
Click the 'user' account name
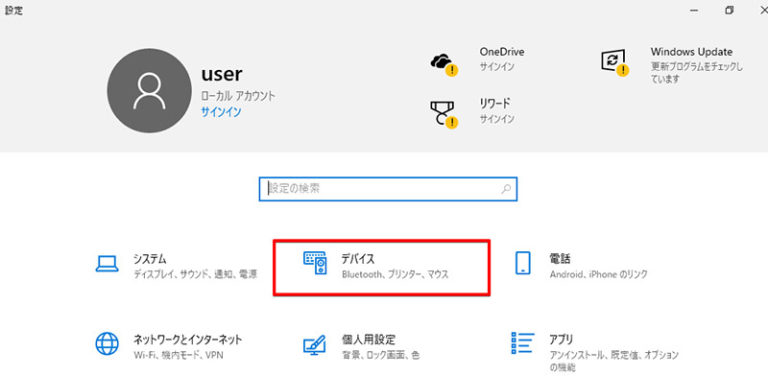[221, 74]
